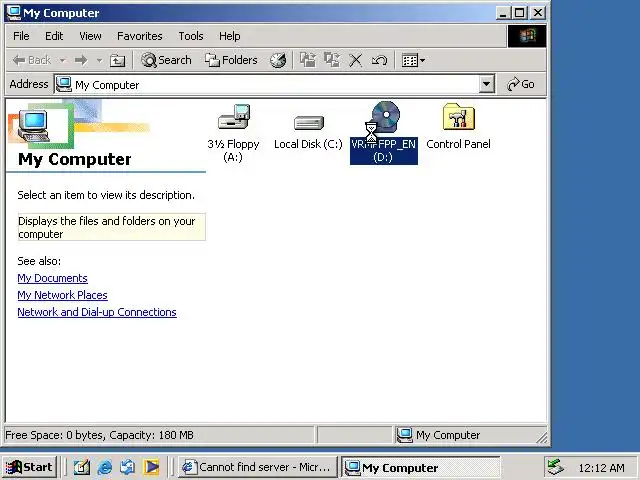Launch Outlook Express from quick launch
The width and height of the screenshot is (640, 480).
[x=128, y=467]
